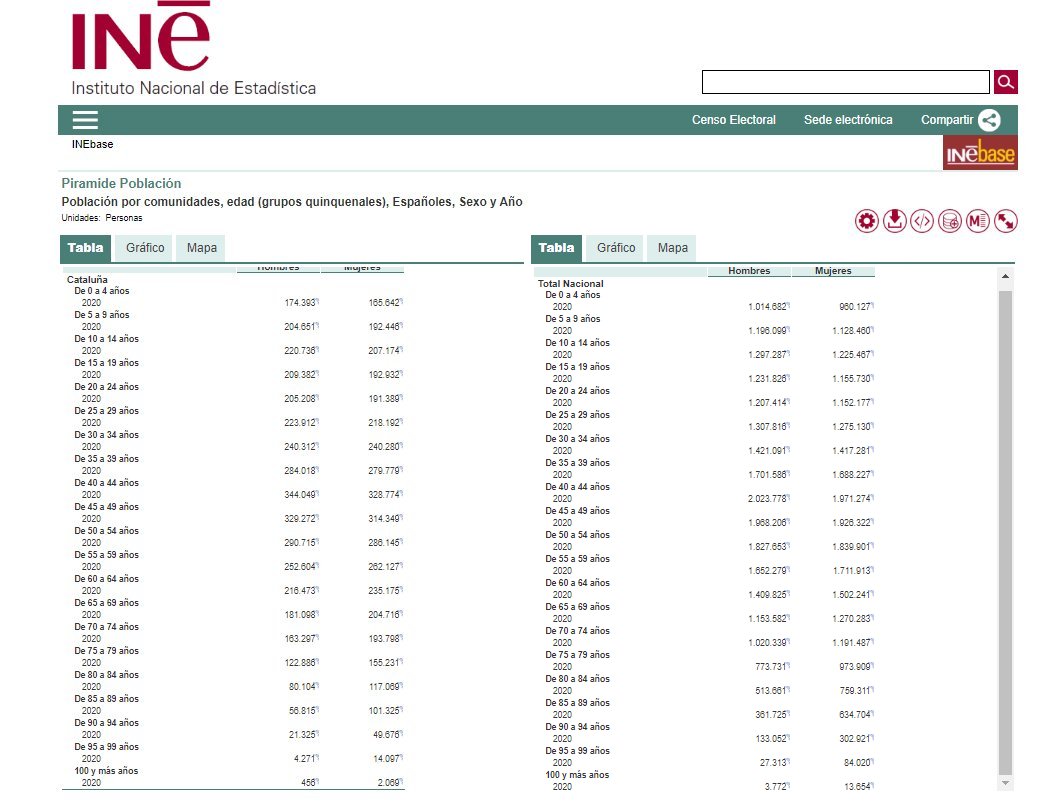This screenshot has width=1047, height=804.
Task: Expand table to fullscreen icon
Action: pos(1006,222)
